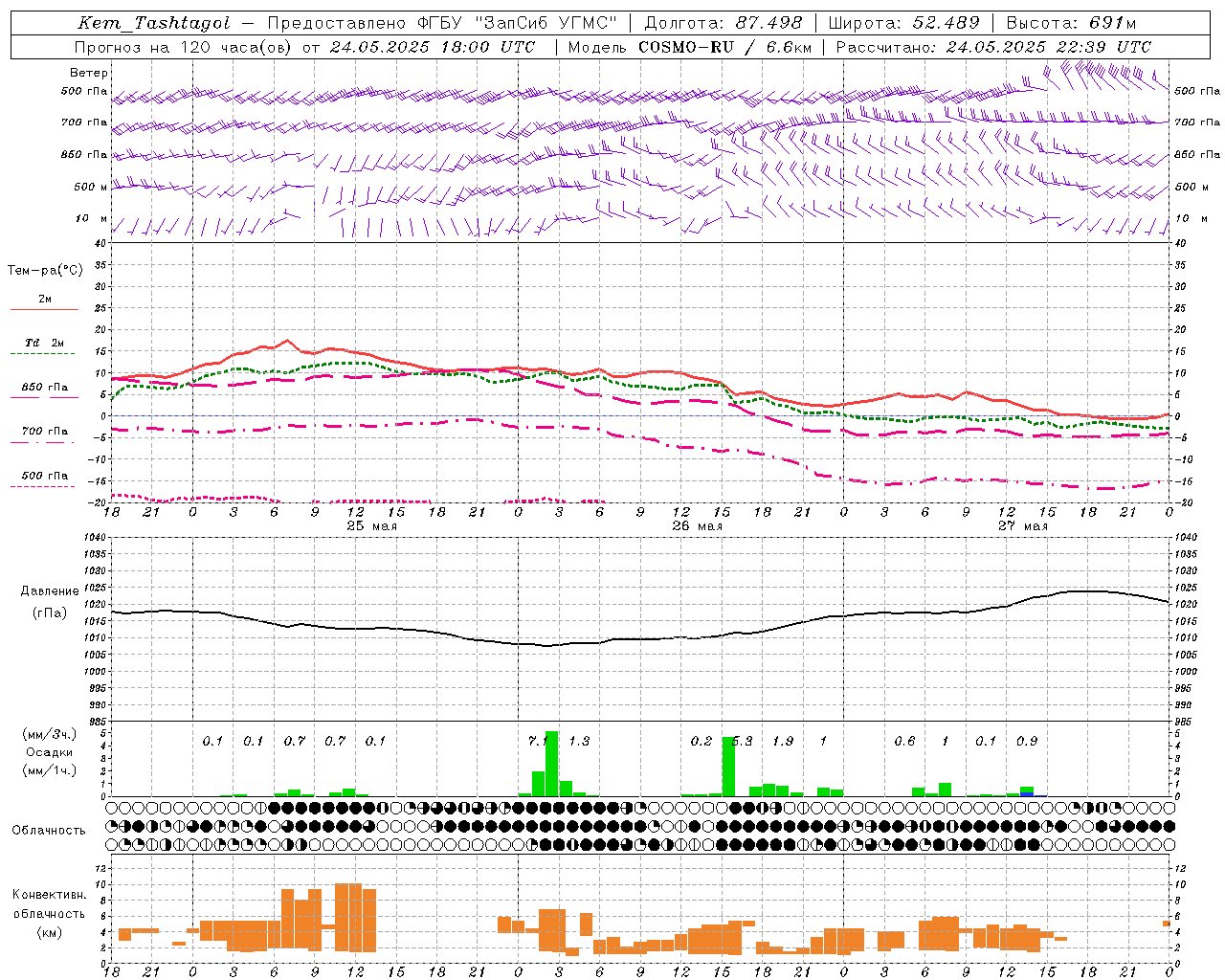This screenshot has height=980, width=1225.
Task: Select the latitude text Широта: 52.489
Action: click(903, 23)
